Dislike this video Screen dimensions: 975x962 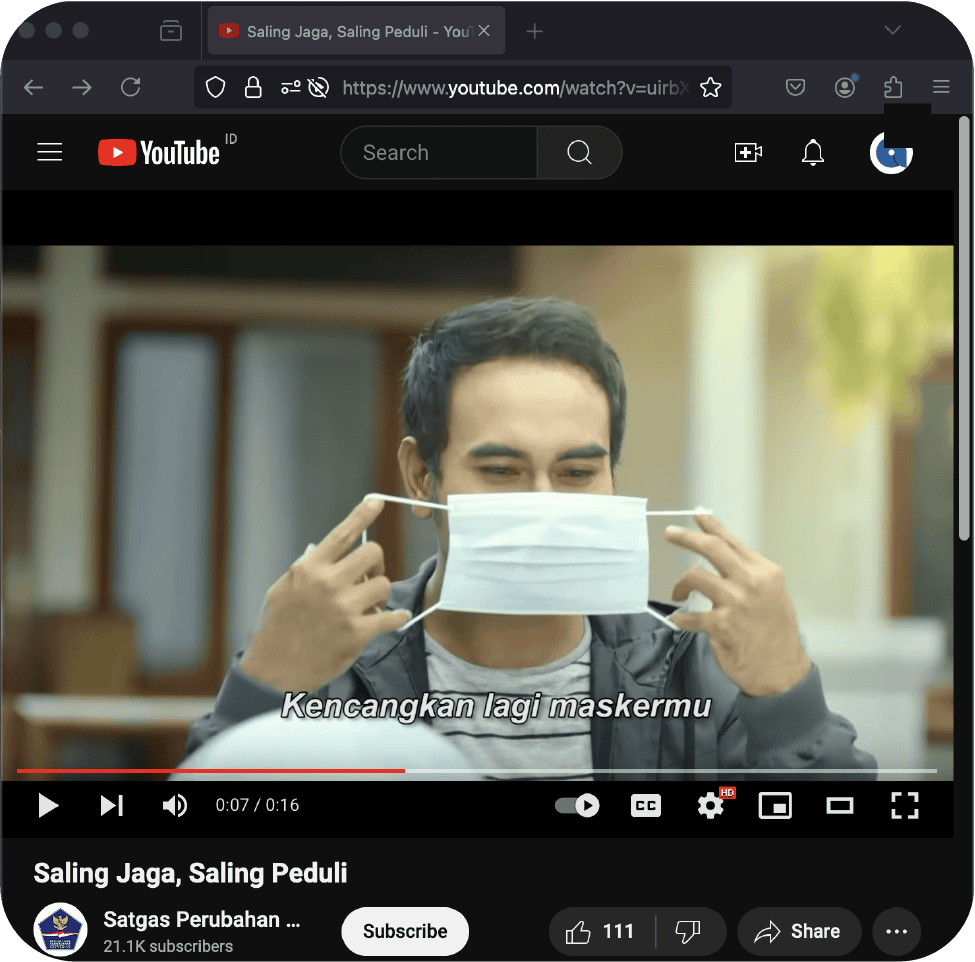[688, 932]
